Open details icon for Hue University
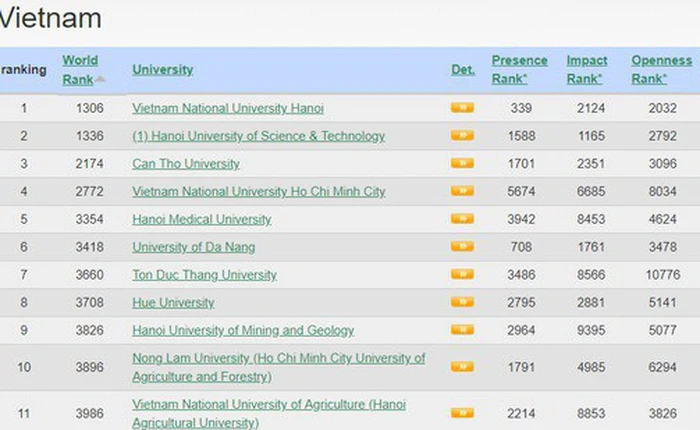Viewport: 700px width, 430px height. click(x=462, y=302)
